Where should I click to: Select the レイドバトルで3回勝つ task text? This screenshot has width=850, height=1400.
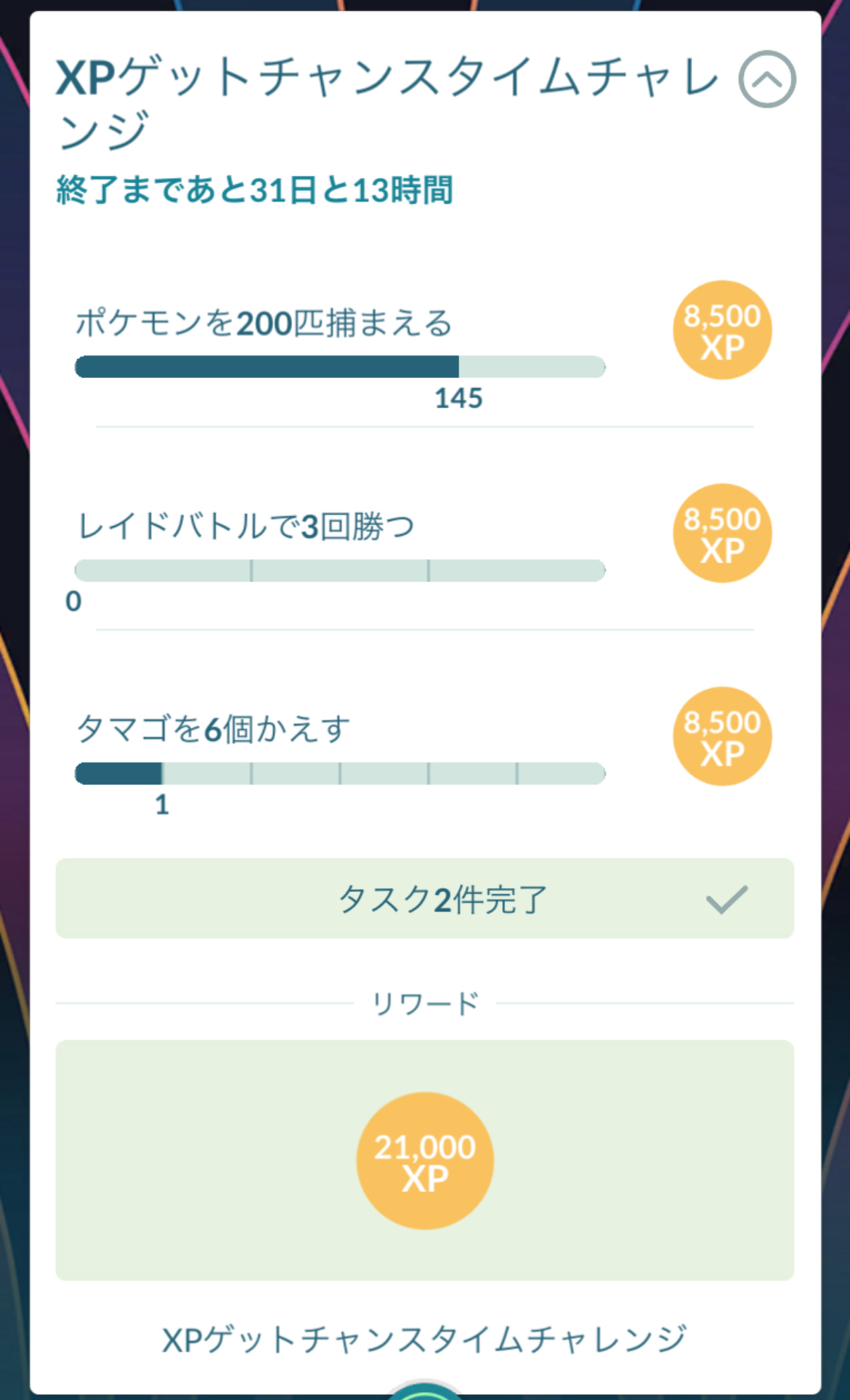coord(246,526)
